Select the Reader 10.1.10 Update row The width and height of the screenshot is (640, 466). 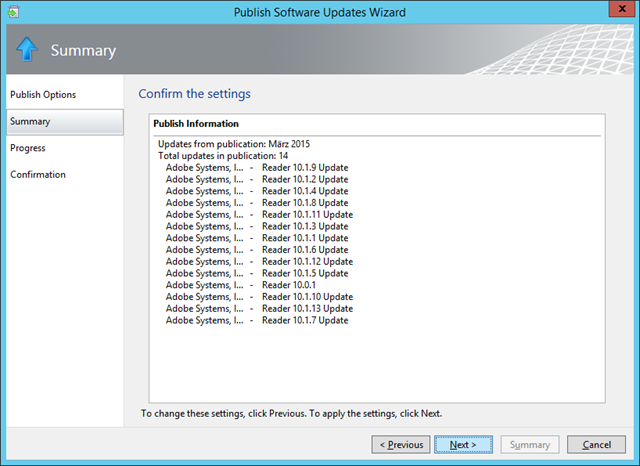[259, 297]
